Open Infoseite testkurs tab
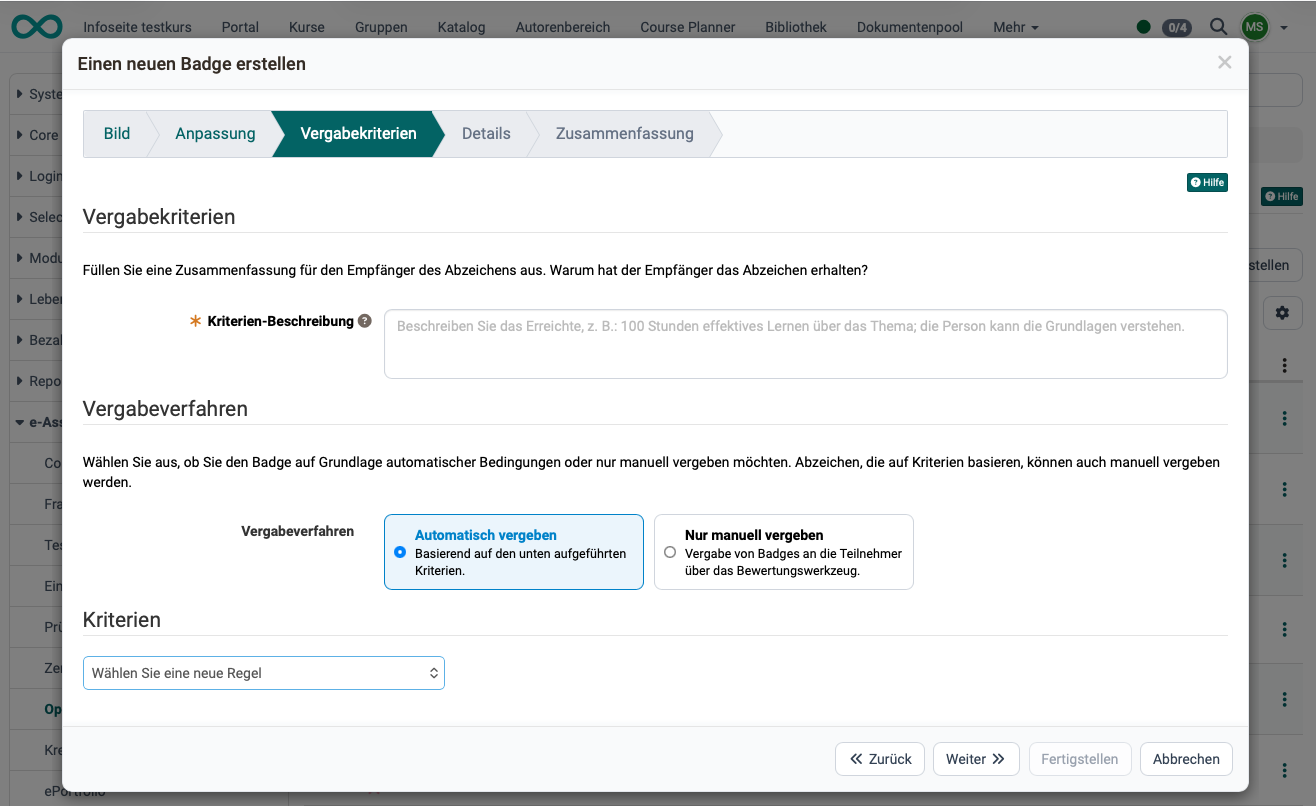 137,27
